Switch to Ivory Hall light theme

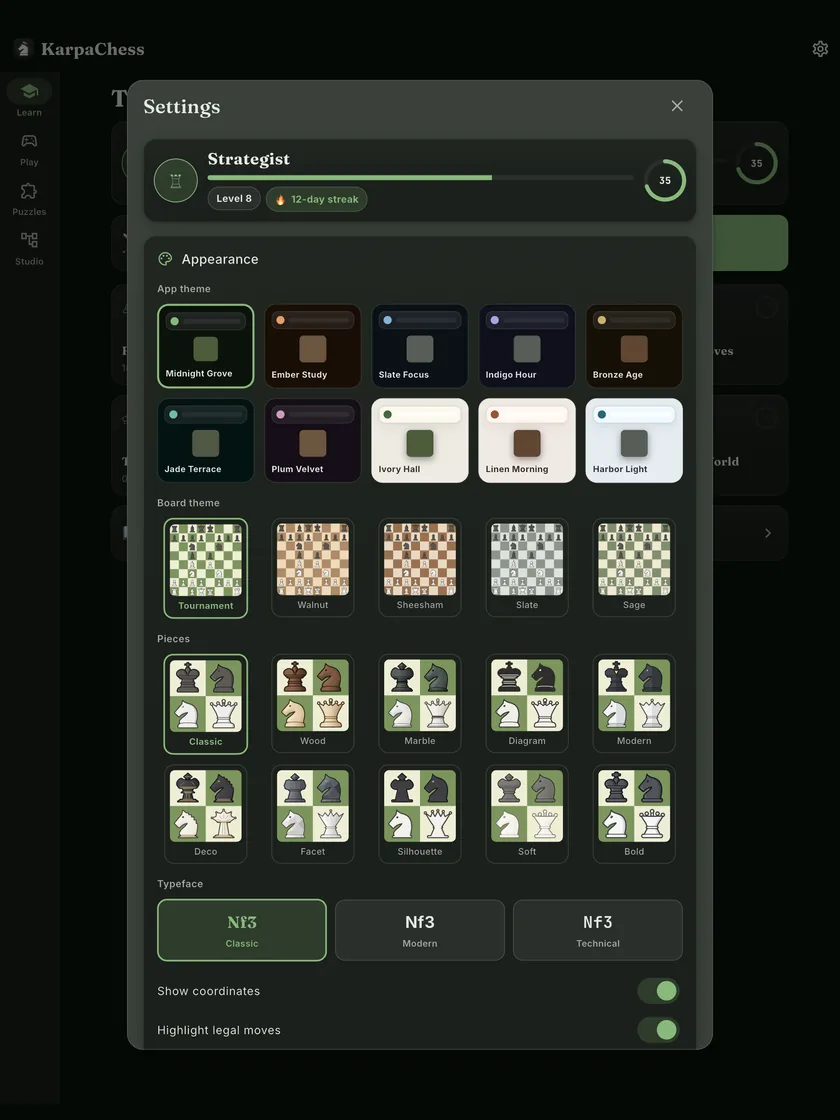420,441
